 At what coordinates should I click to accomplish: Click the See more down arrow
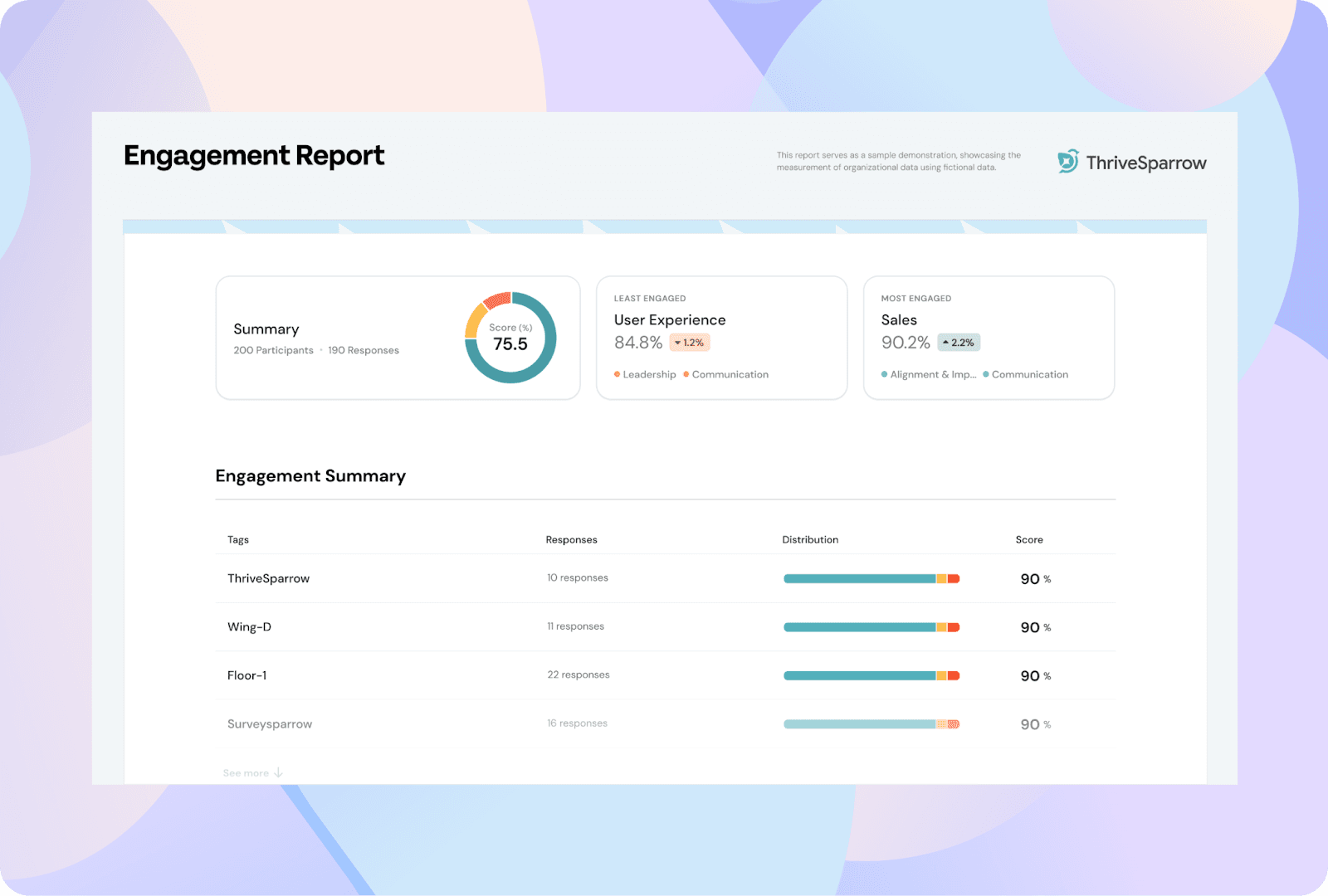[279, 773]
